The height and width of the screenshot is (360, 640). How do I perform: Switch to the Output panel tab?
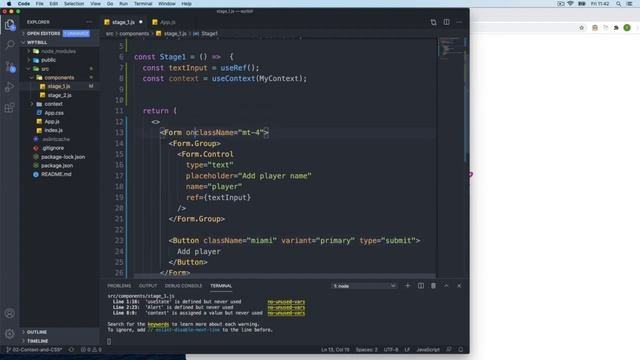pos(148,286)
